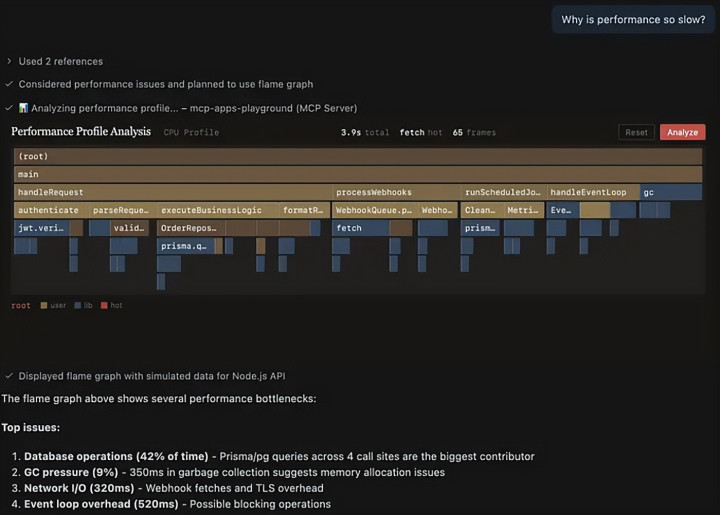This screenshot has height=515, width=720.
Task: Click the handleRequest frame
Action: [172, 192]
